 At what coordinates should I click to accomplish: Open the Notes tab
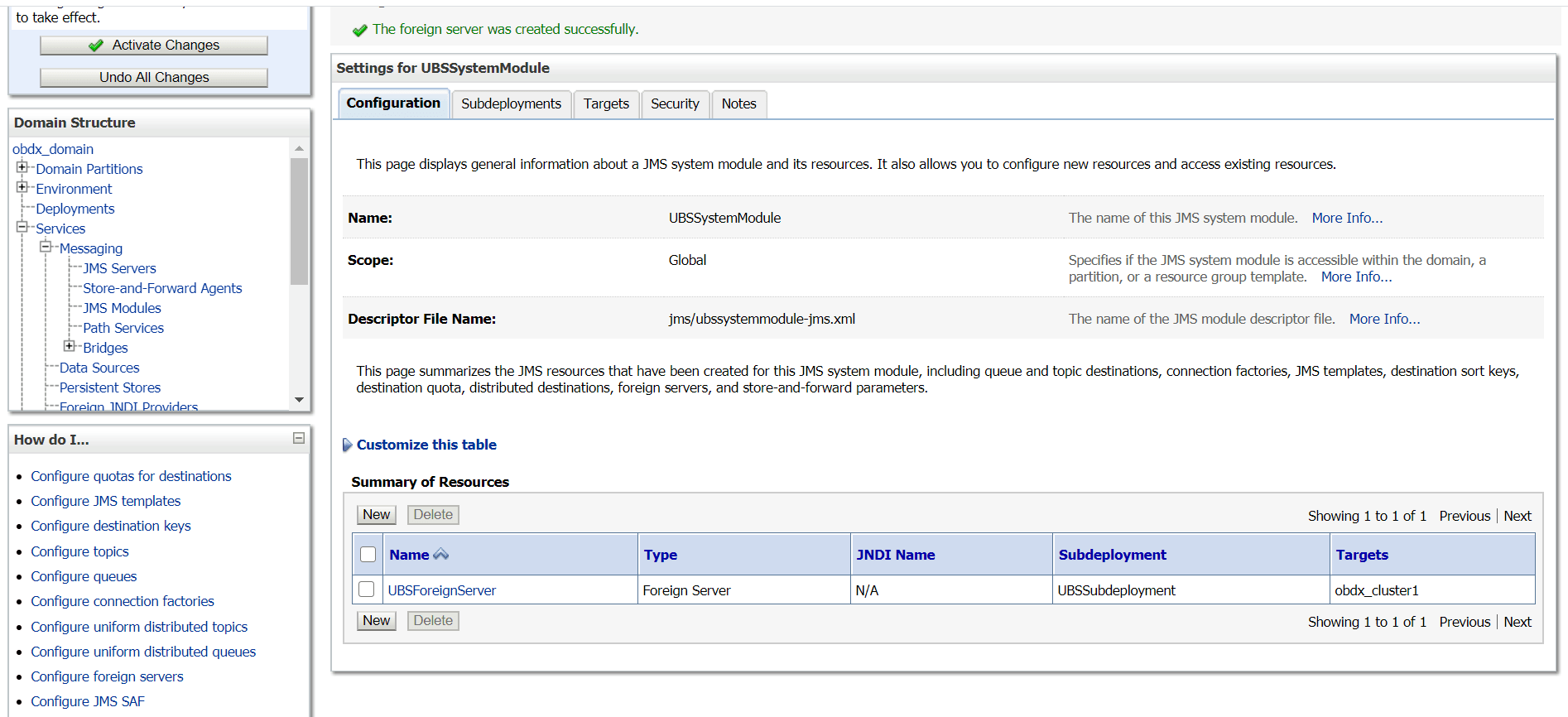coord(738,104)
